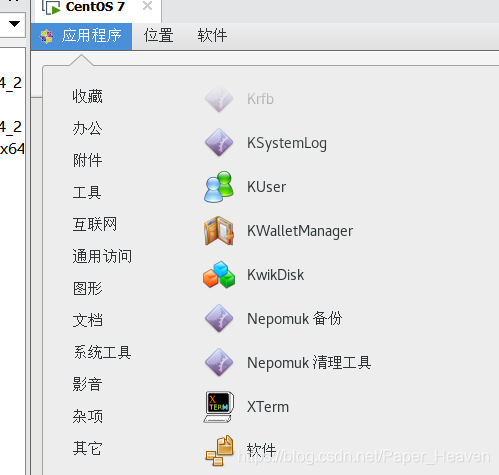This screenshot has width=499, height=475.
Task: Select the 通用访问 category
Action: pyautogui.click(x=102, y=256)
